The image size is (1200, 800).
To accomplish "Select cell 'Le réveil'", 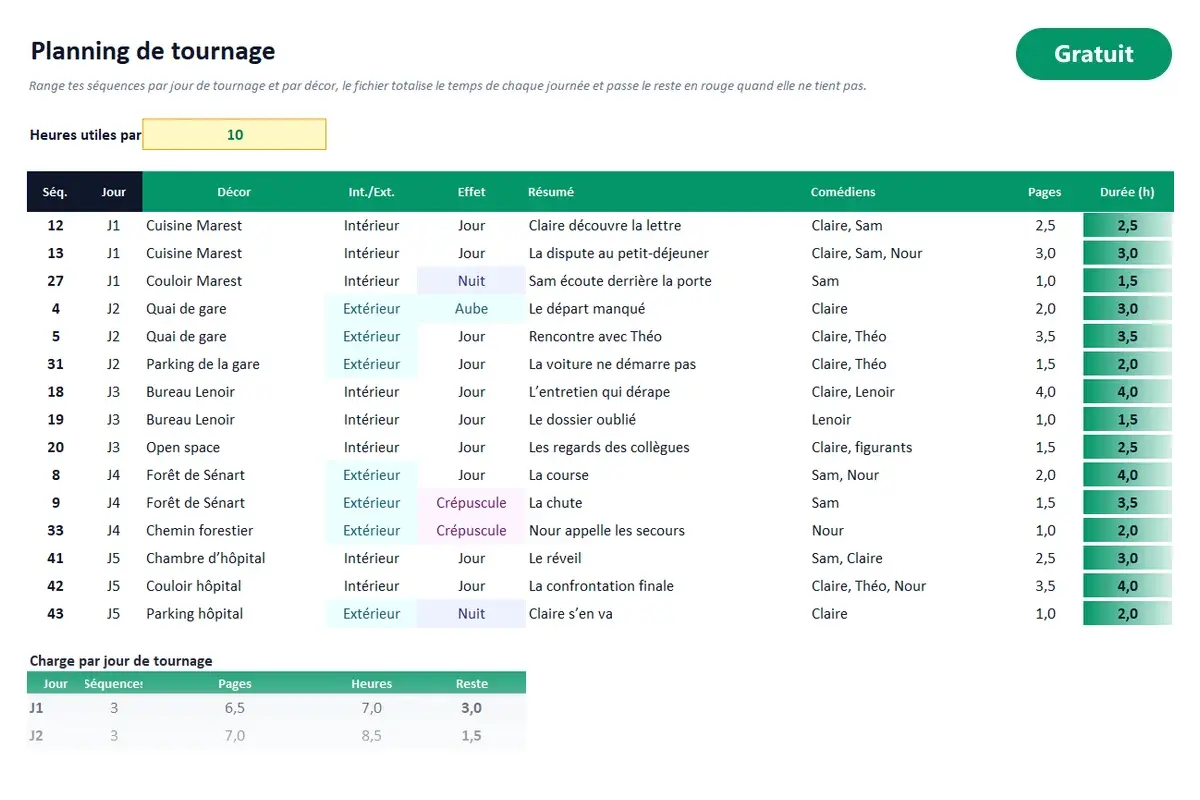I will click(x=555, y=559).
